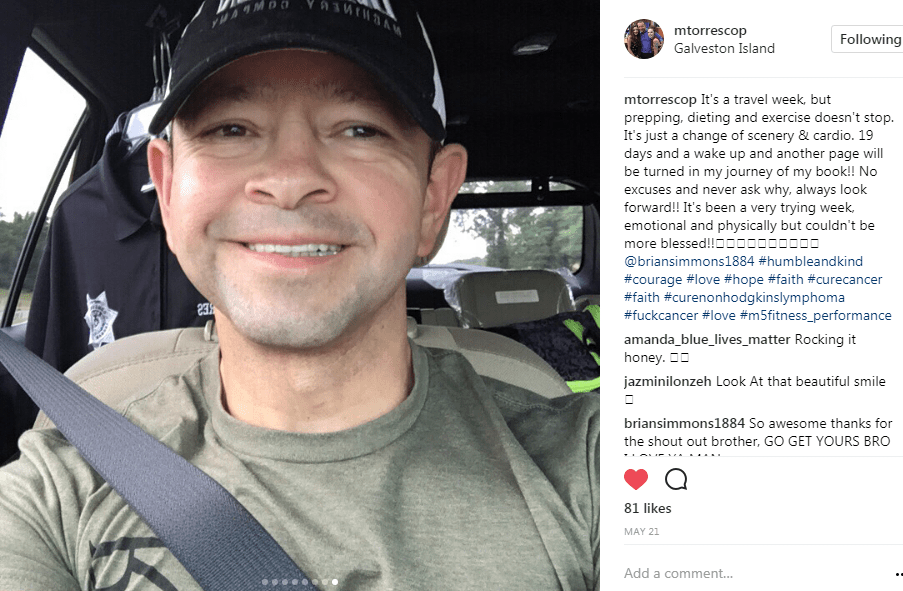The height and width of the screenshot is (591, 903).
Task: Open the Galveston Island location link
Action: click(724, 48)
